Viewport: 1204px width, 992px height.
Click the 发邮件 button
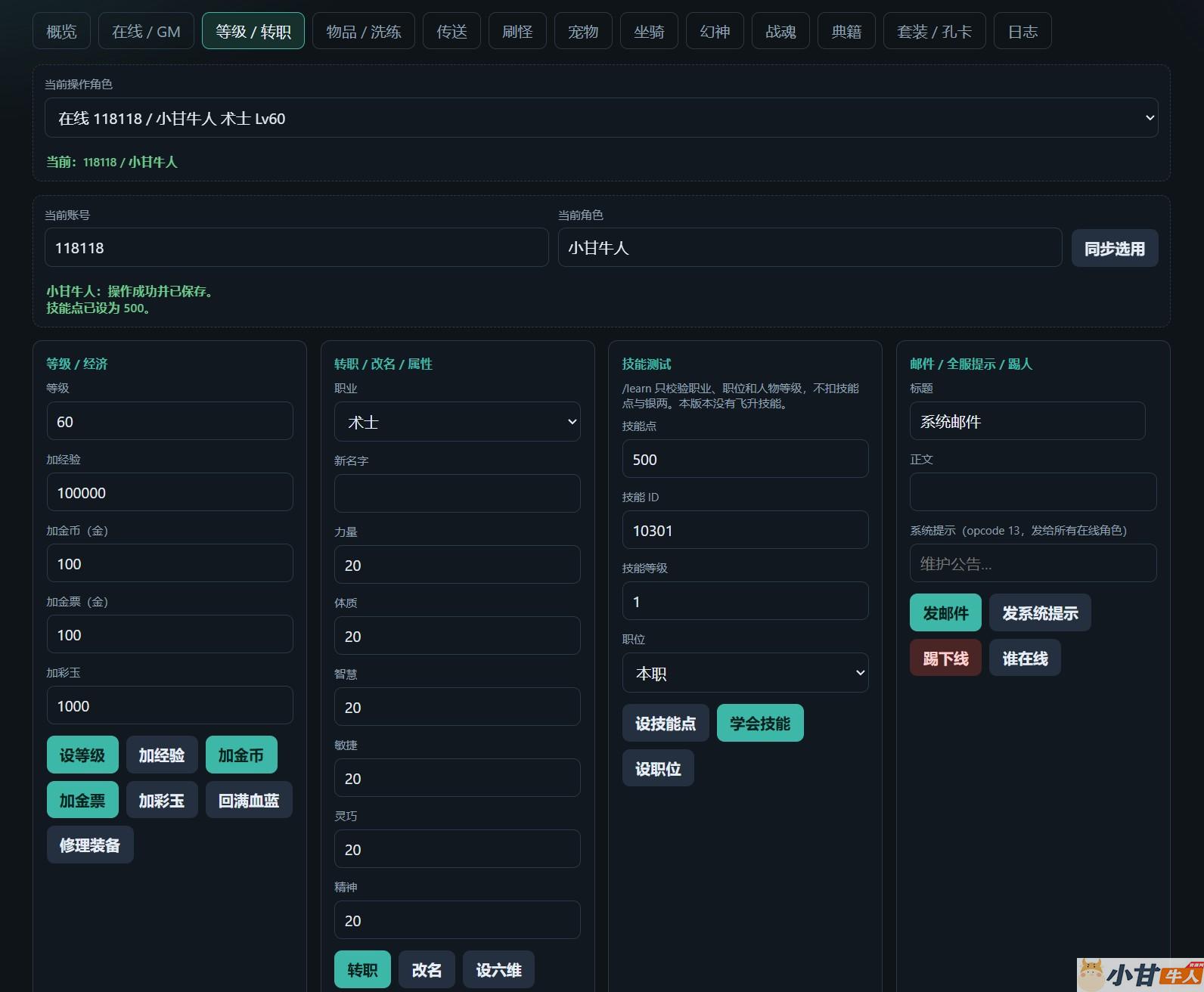pos(945,612)
